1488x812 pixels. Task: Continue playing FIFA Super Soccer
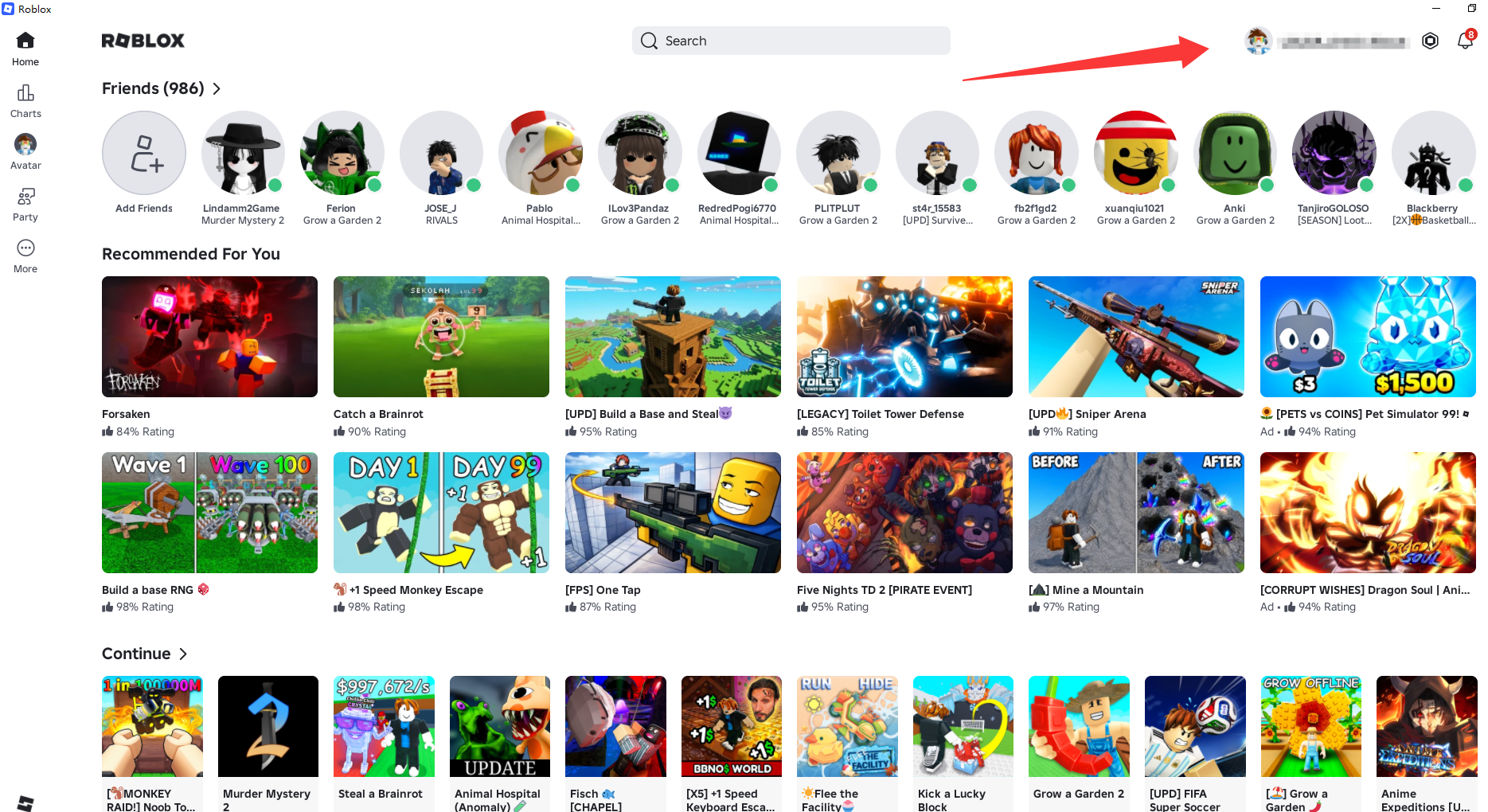click(1195, 726)
